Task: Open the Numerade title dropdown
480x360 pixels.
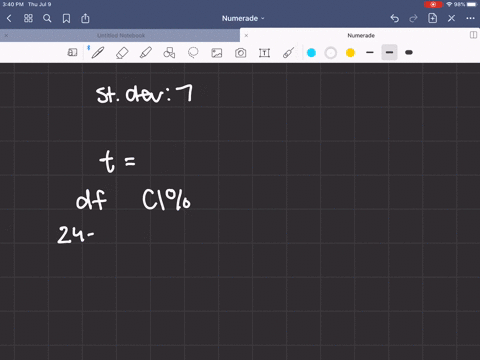Action: click(243, 18)
